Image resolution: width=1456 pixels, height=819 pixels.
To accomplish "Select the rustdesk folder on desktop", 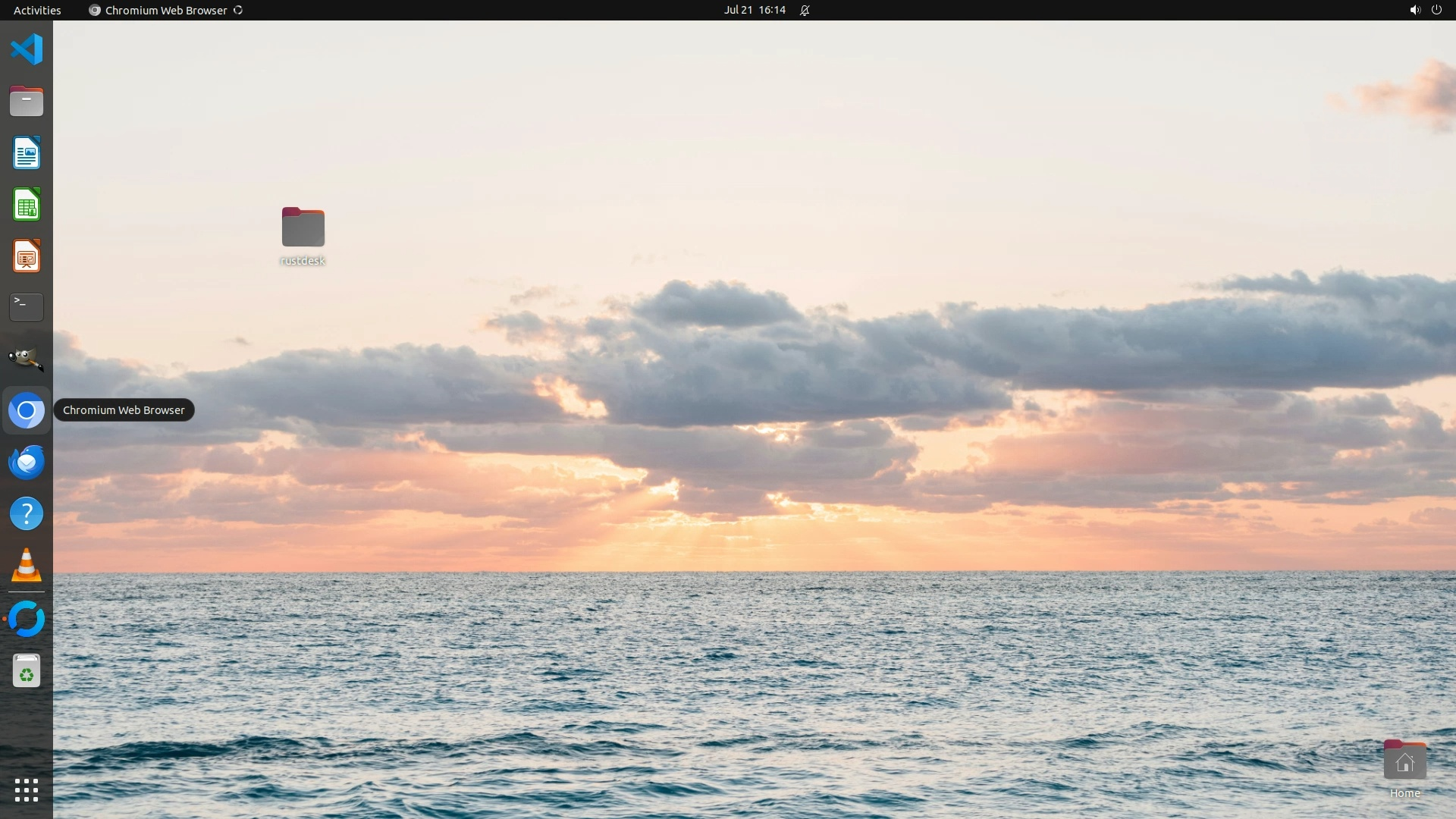I will pos(303,227).
